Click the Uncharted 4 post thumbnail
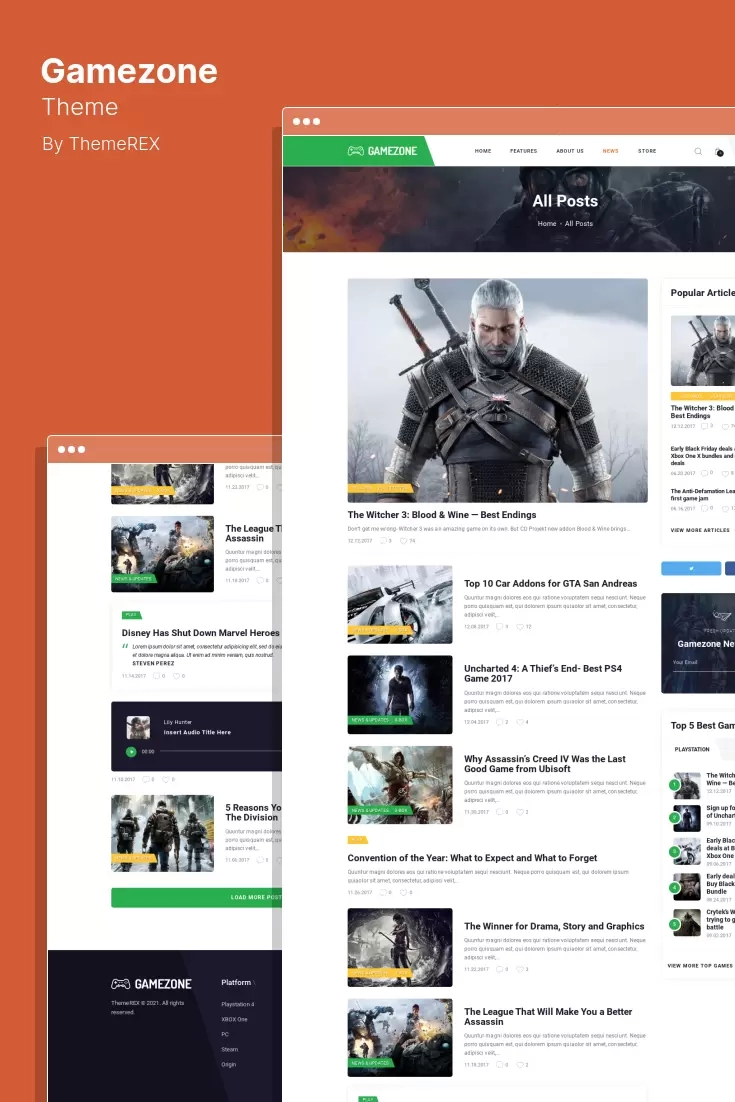This screenshot has width=735, height=1102. click(x=400, y=694)
